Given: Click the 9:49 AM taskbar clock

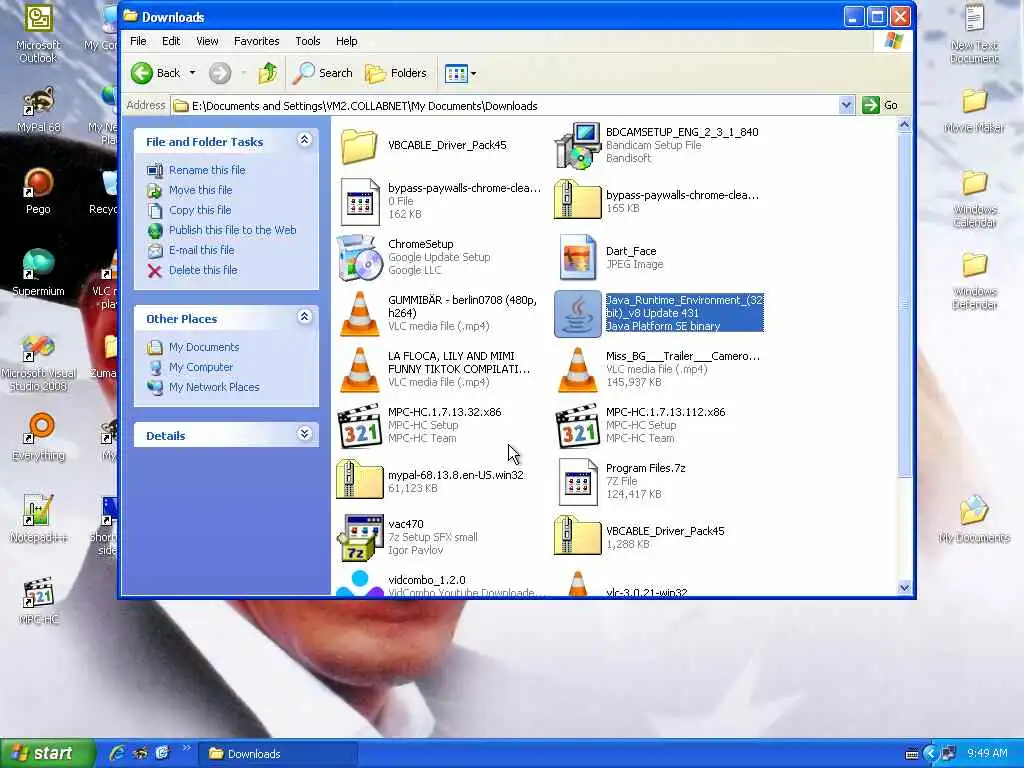Looking at the screenshot, I should pyautogui.click(x=987, y=753).
